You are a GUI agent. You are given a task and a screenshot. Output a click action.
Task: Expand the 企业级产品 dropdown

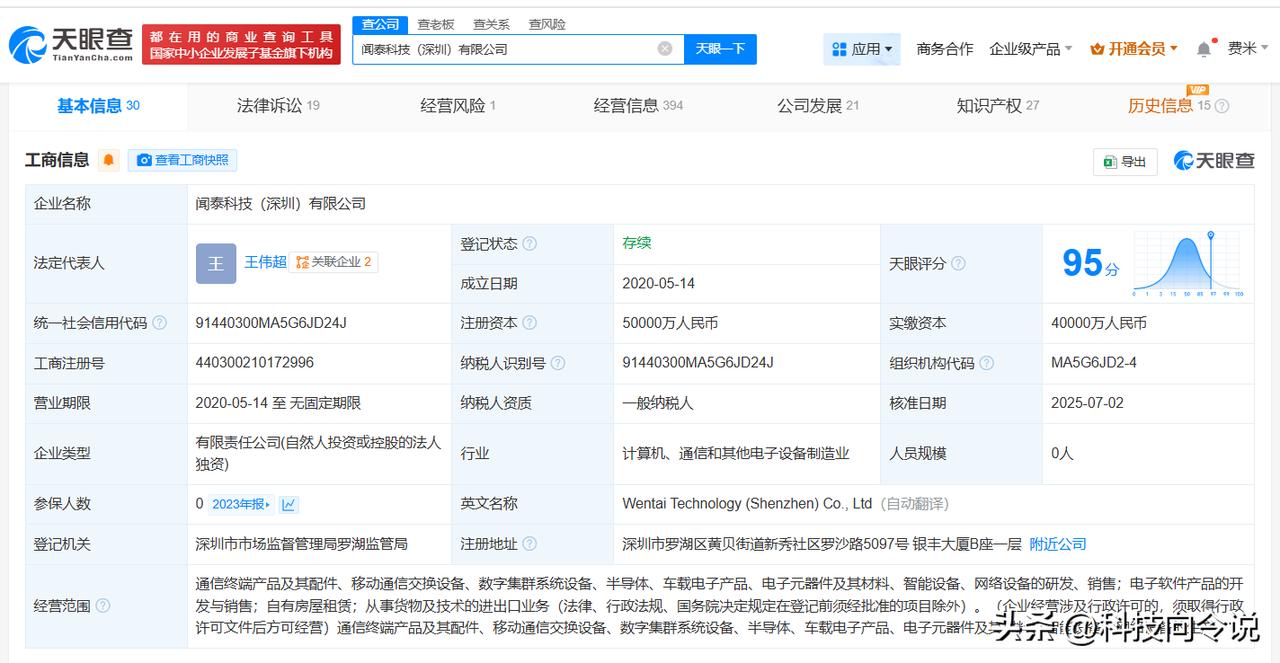coord(1031,48)
